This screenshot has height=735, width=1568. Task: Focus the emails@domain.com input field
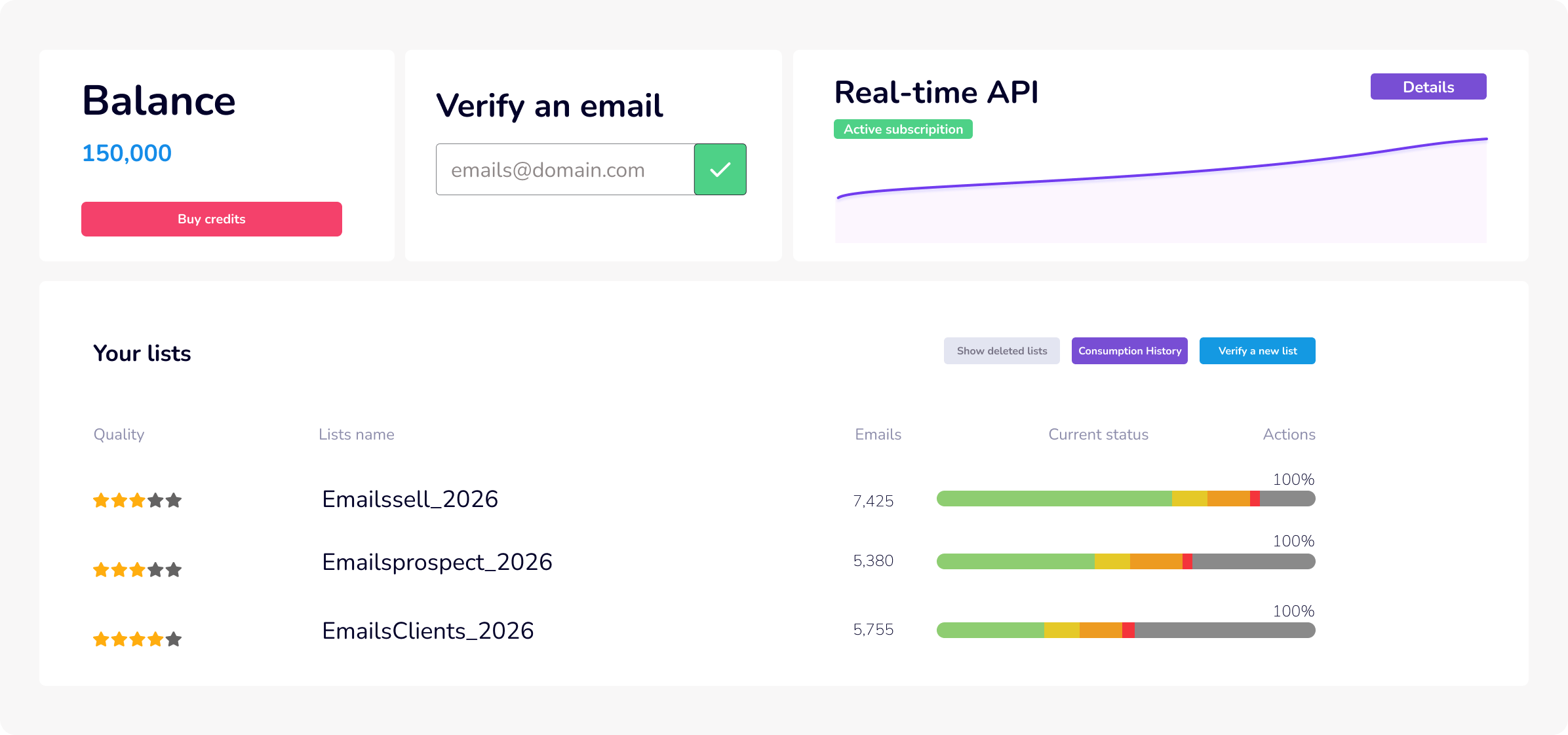click(x=564, y=170)
